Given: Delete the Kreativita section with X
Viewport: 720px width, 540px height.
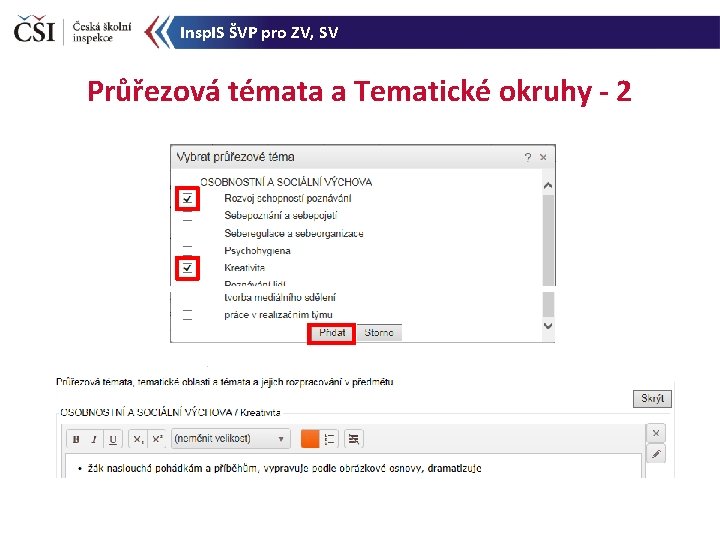Looking at the screenshot, I should 656,433.
